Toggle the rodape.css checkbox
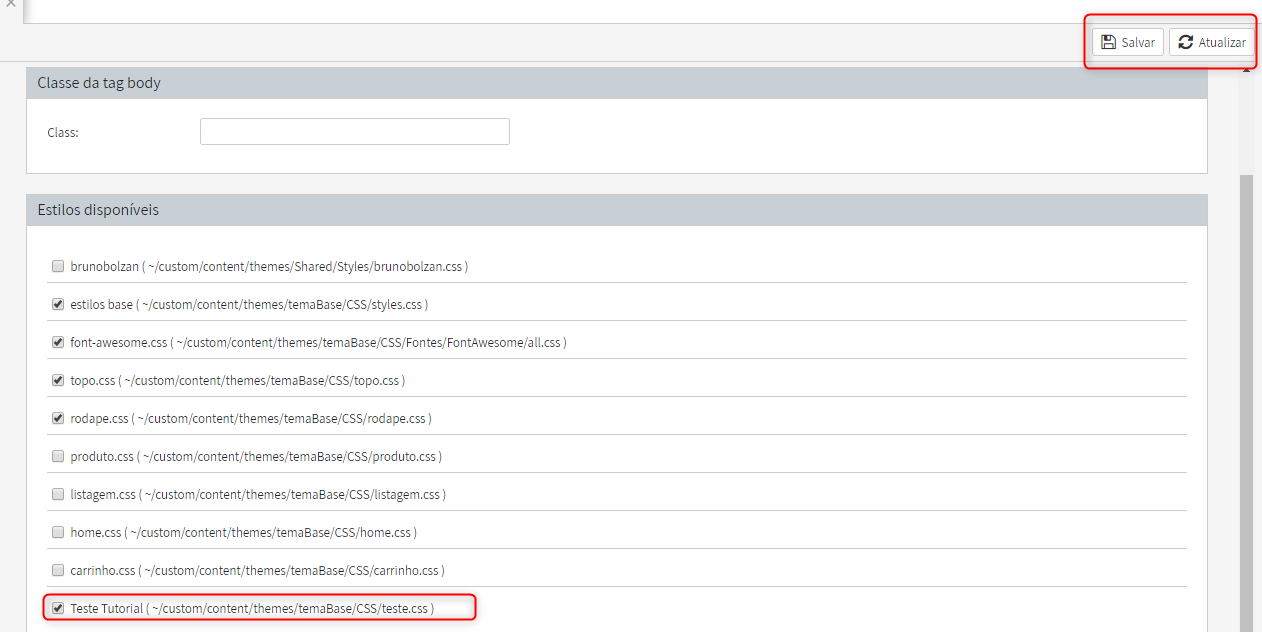Viewport: 1262px width, 632px height. tap(58, 418)
